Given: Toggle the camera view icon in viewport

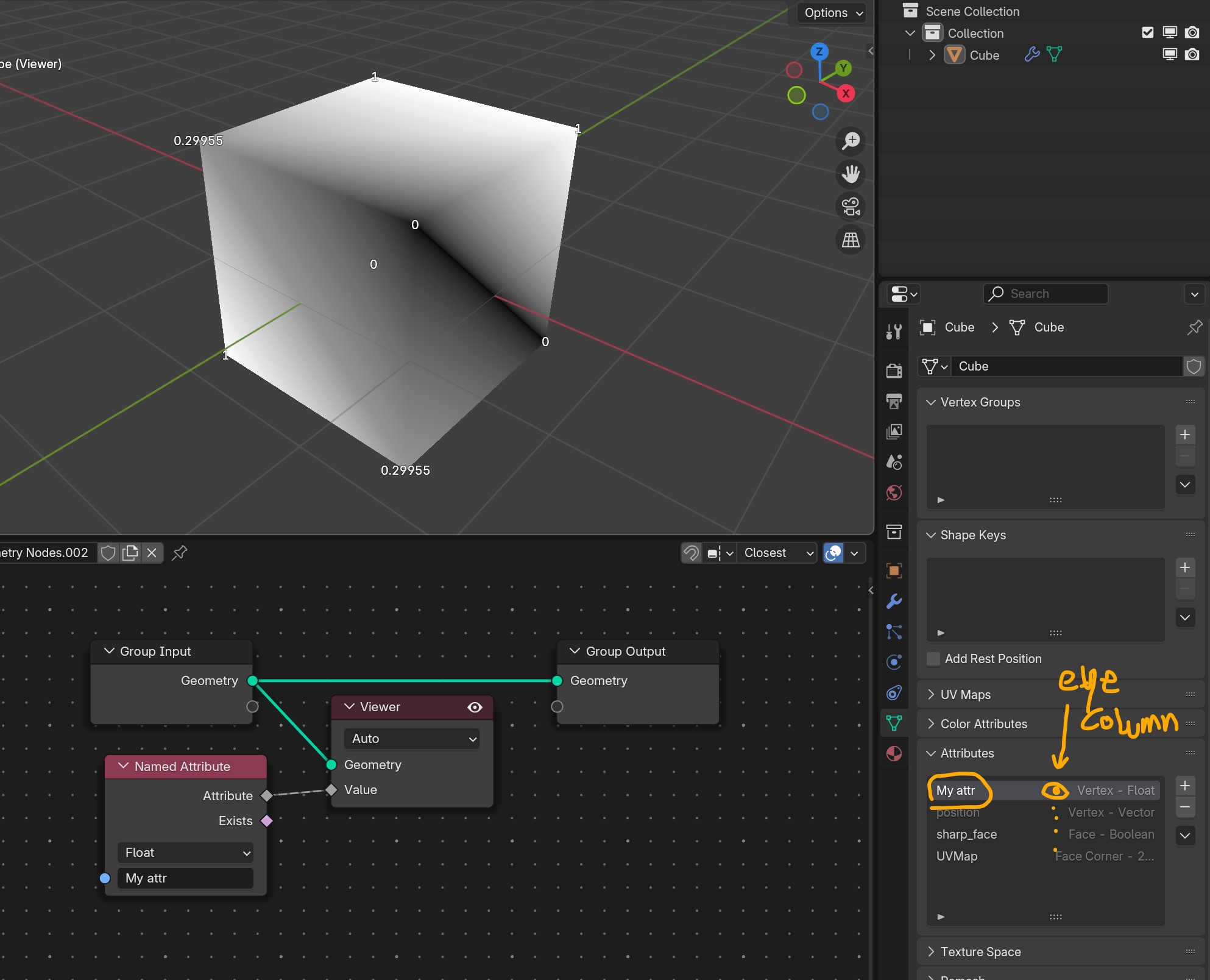Looking at the screenshot, I should [x=851, y=207].
